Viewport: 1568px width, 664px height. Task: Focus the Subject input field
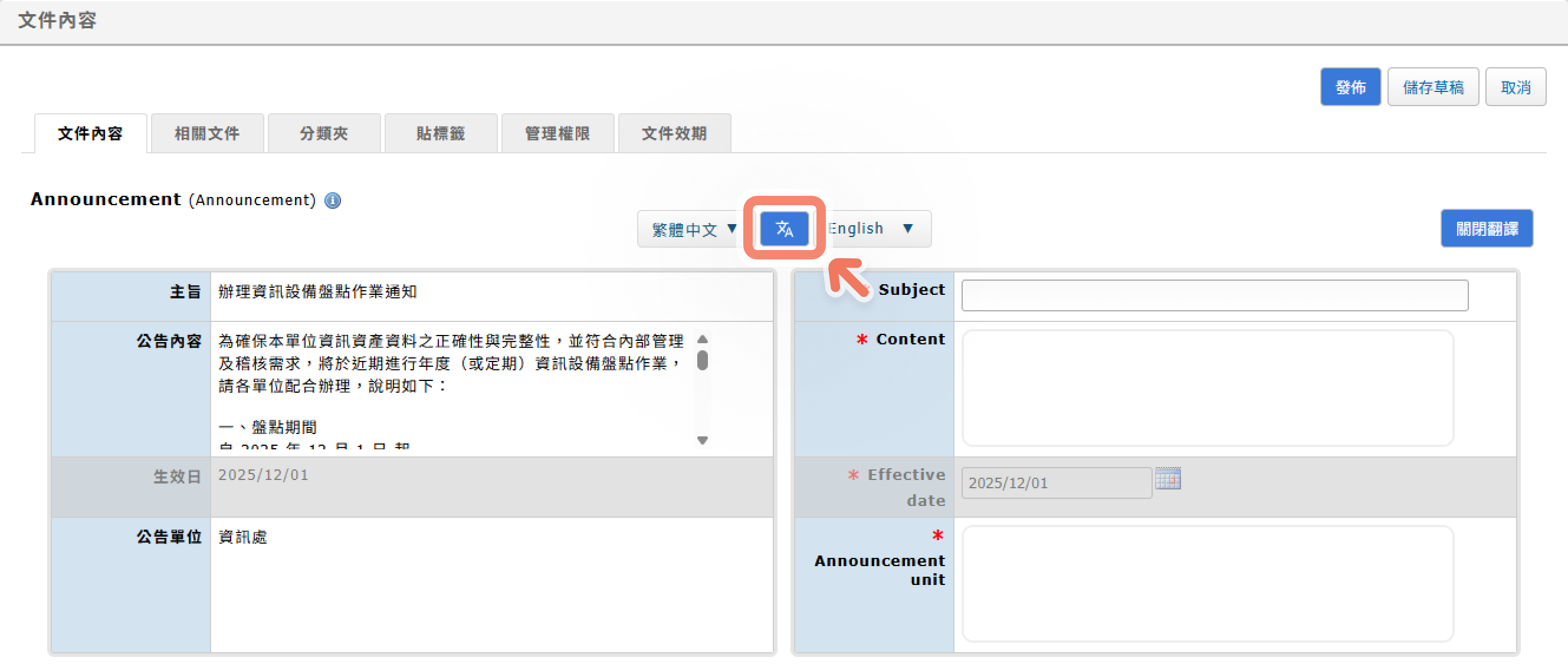[1215, 295]
